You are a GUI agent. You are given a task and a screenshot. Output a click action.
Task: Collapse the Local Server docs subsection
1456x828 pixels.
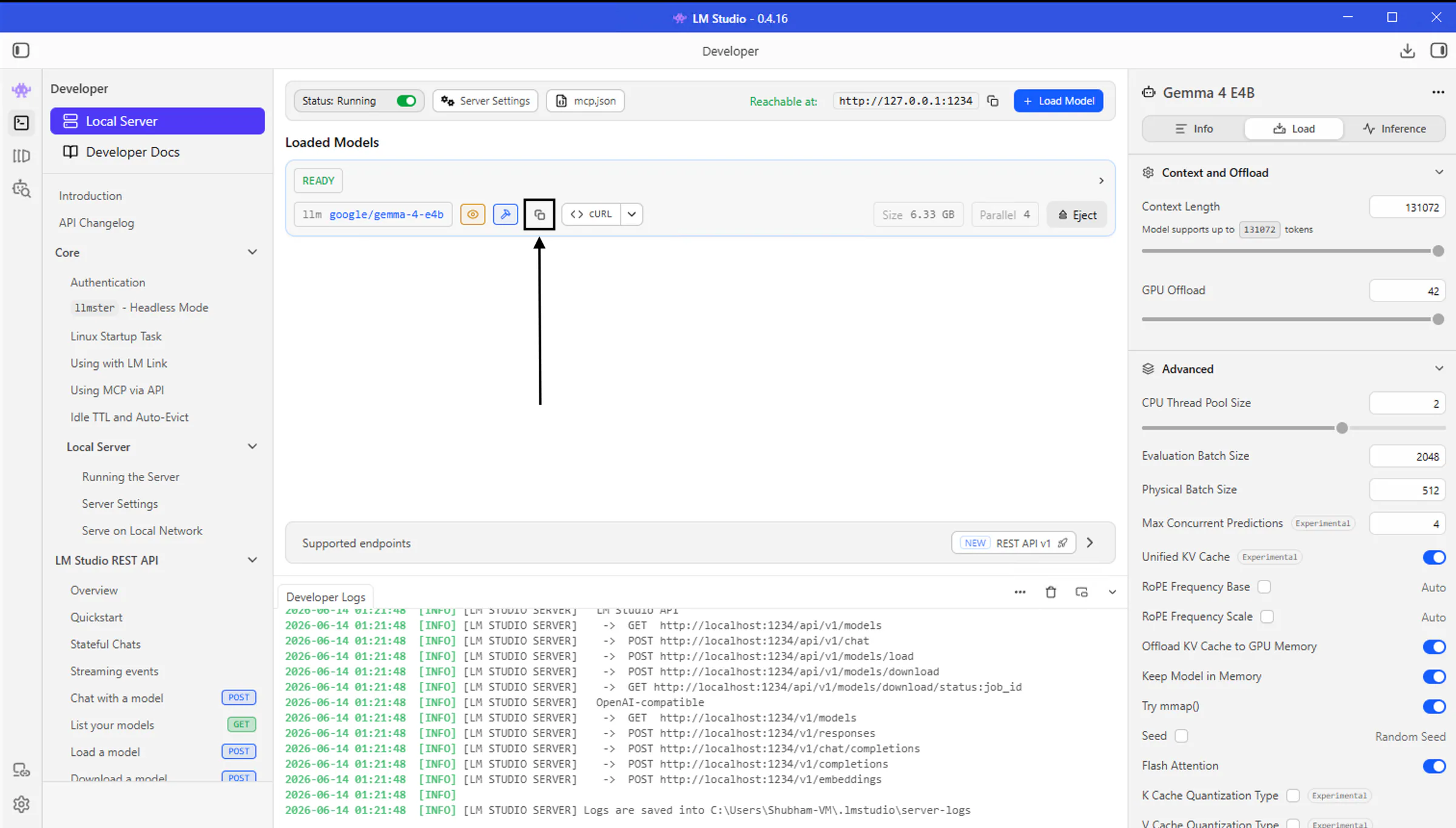252,446
